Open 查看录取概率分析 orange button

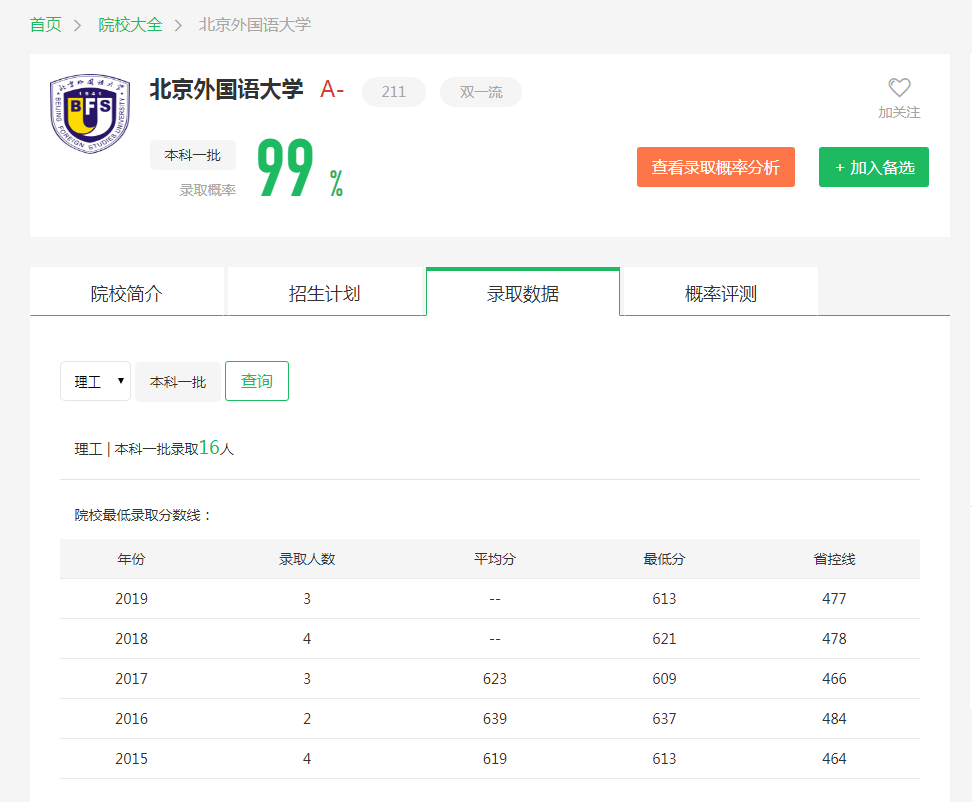(715, 167)
